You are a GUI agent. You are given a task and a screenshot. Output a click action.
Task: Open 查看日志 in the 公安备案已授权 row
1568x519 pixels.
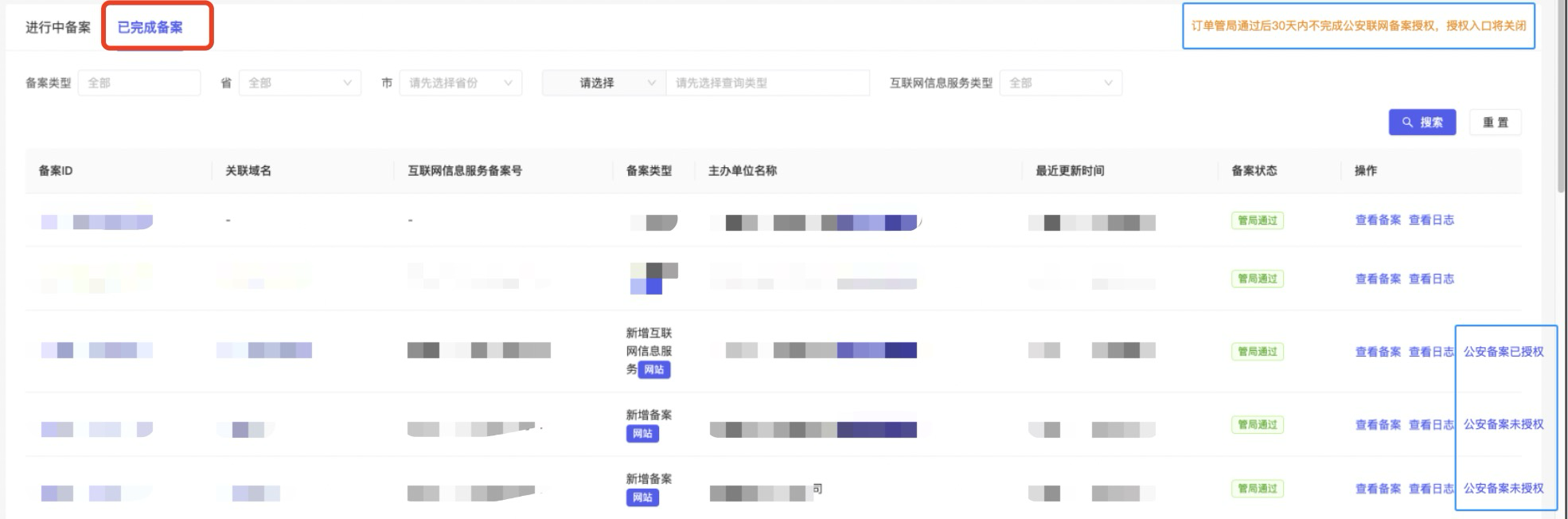pos(1431,352)
